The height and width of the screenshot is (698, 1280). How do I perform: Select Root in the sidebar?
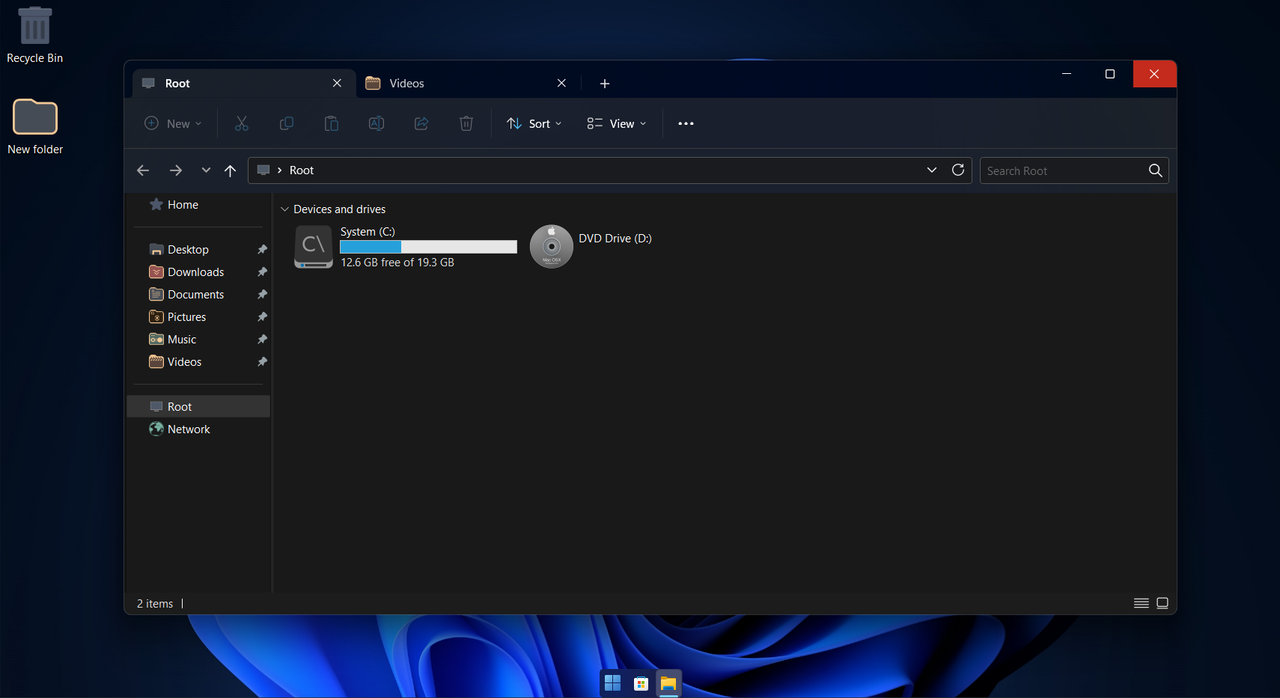tap(198, 406)
